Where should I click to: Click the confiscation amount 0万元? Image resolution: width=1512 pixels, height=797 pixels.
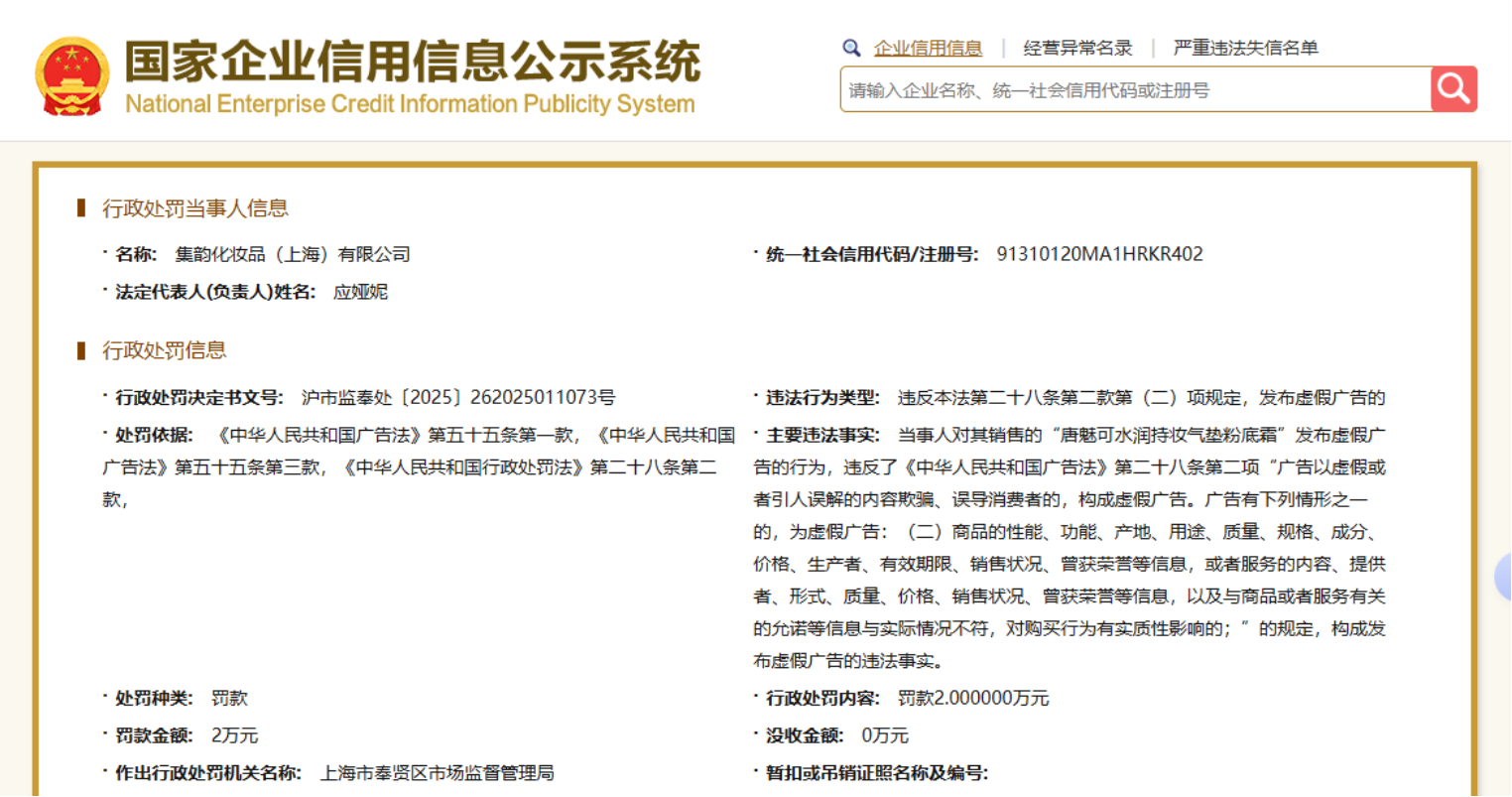(x=885, y=735)
